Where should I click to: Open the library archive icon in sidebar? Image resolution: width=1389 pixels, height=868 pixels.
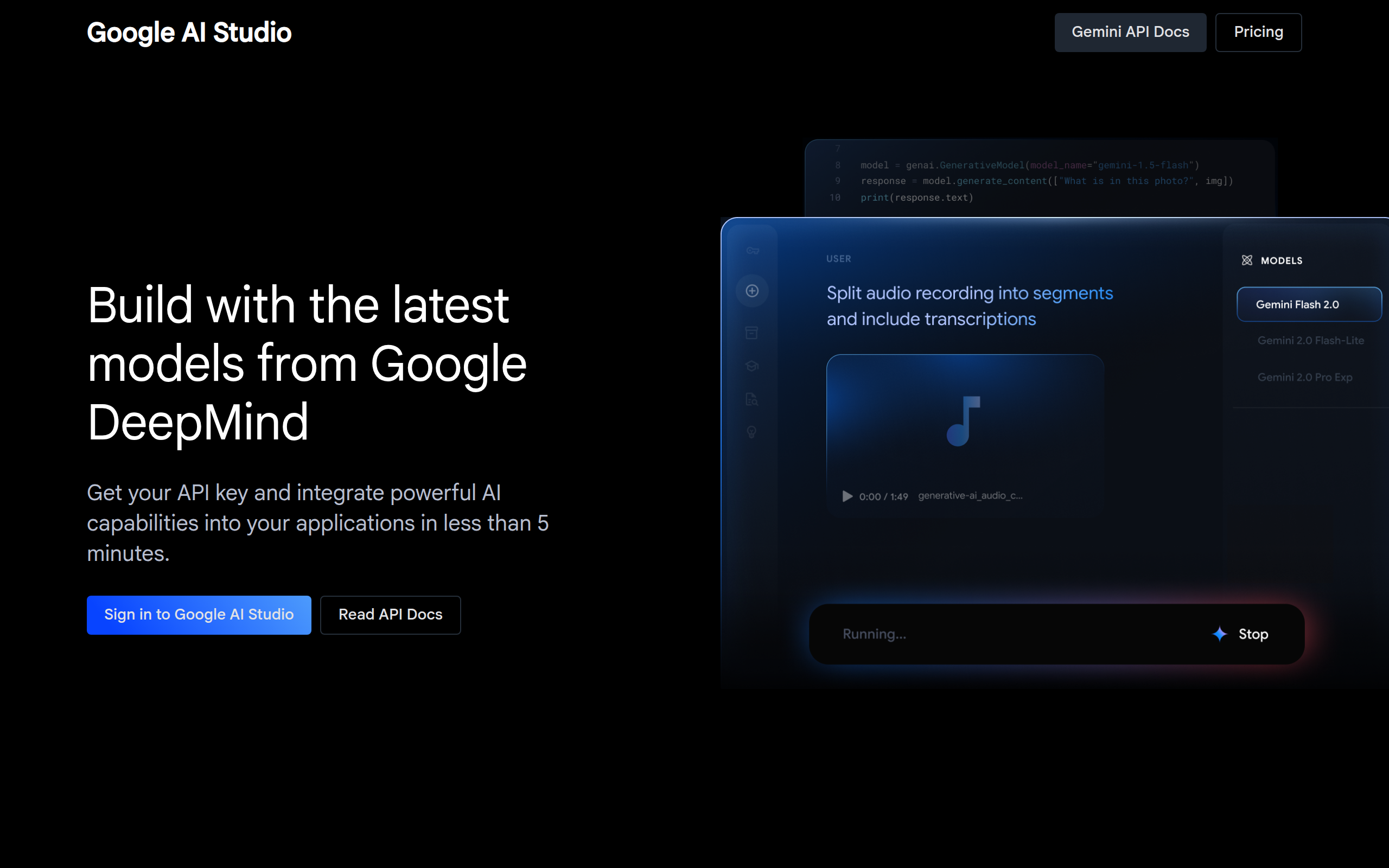pos(751,333)
